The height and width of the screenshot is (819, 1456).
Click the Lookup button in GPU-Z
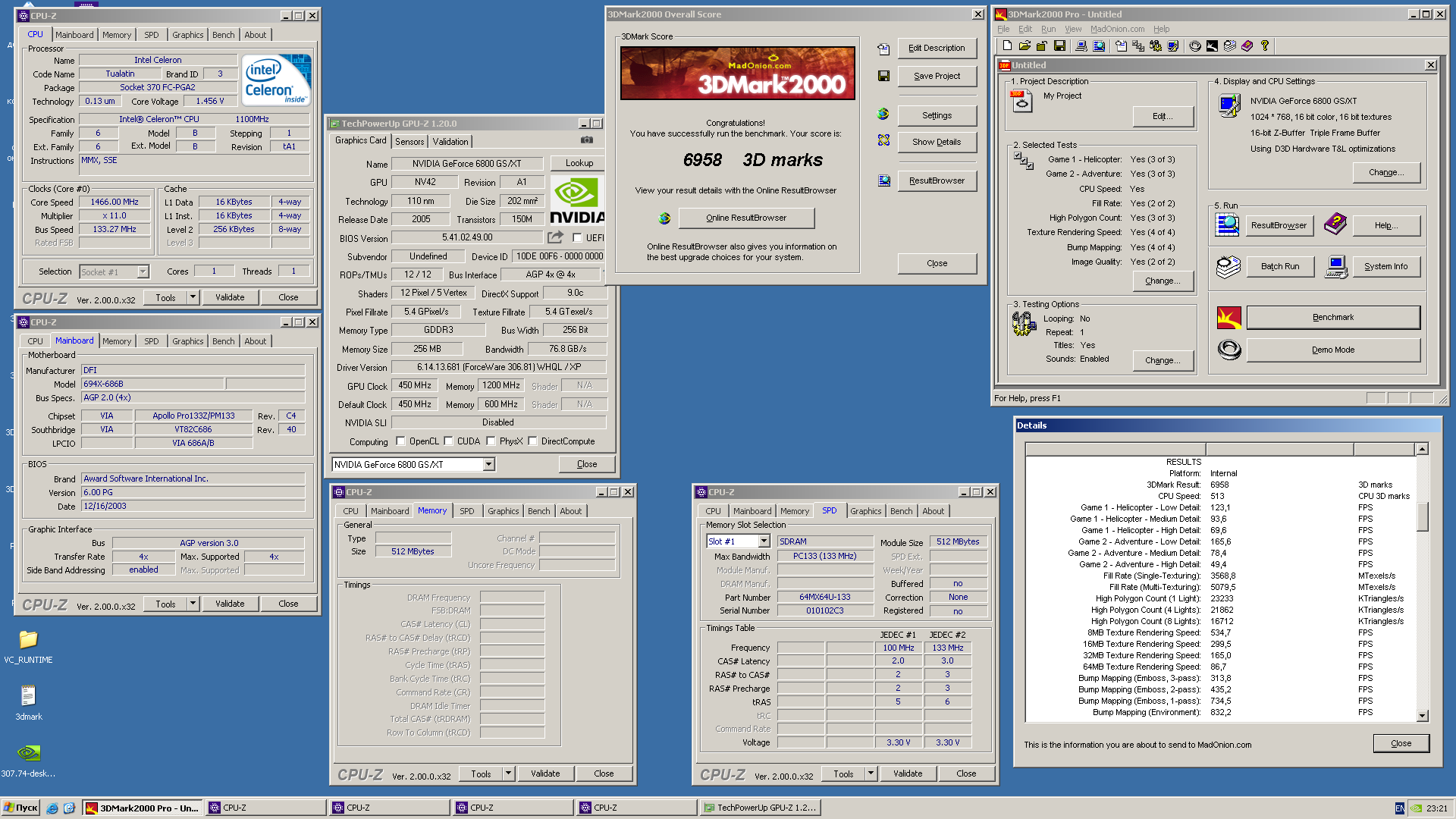click(x=579, y=163)
